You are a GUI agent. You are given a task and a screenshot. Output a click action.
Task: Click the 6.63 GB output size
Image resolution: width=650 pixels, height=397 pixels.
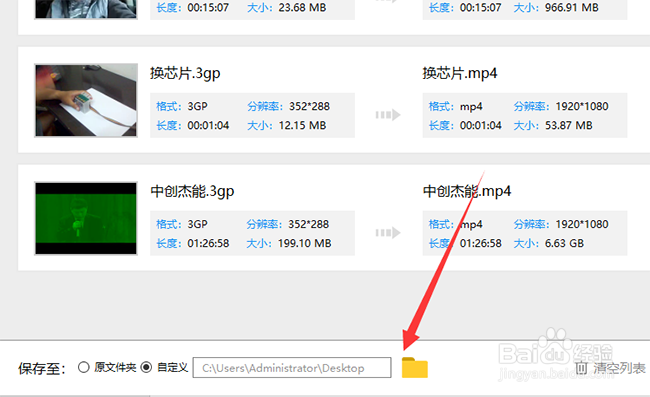(564, 243)
